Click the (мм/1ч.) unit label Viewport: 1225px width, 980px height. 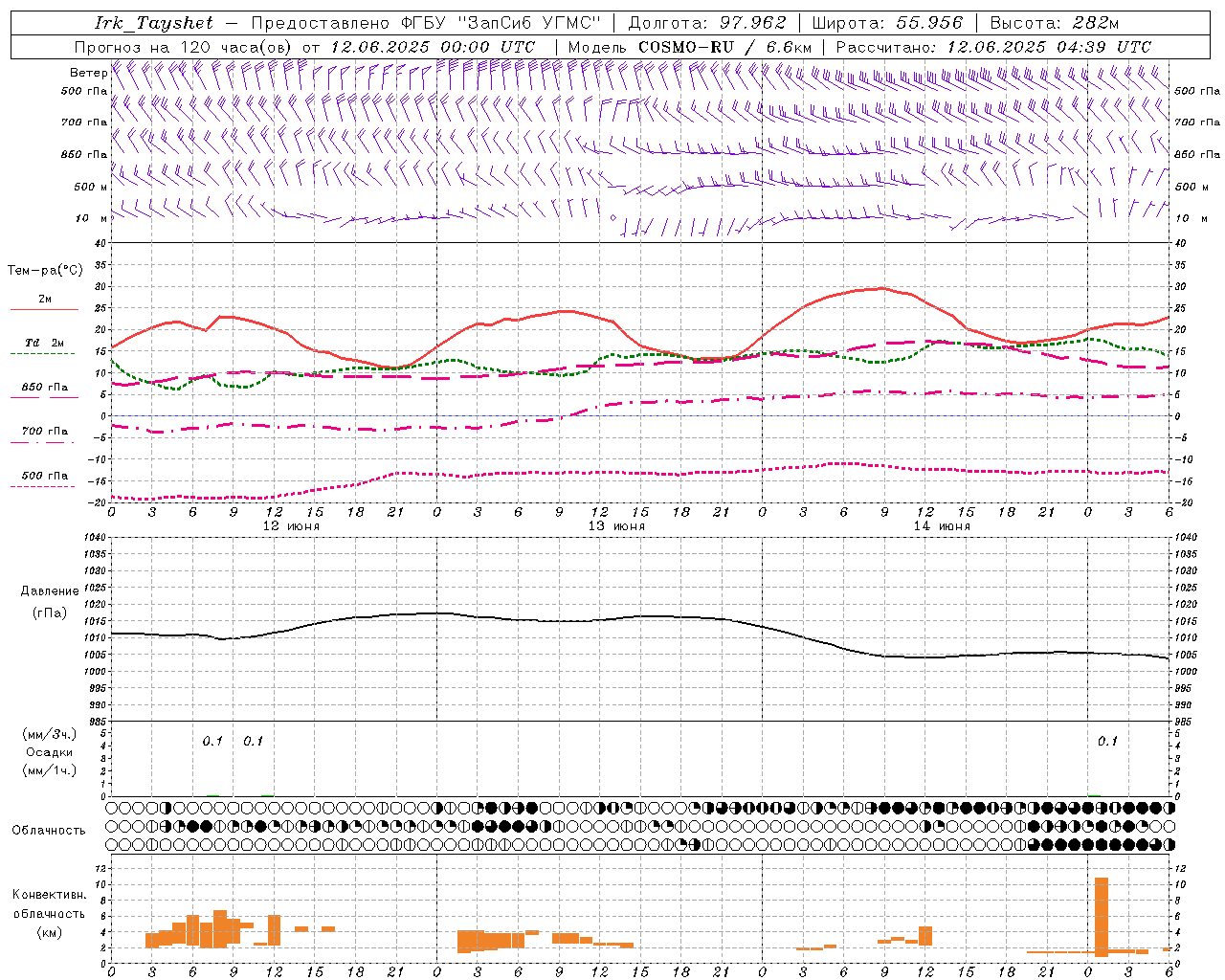click(x=50, y=770)
